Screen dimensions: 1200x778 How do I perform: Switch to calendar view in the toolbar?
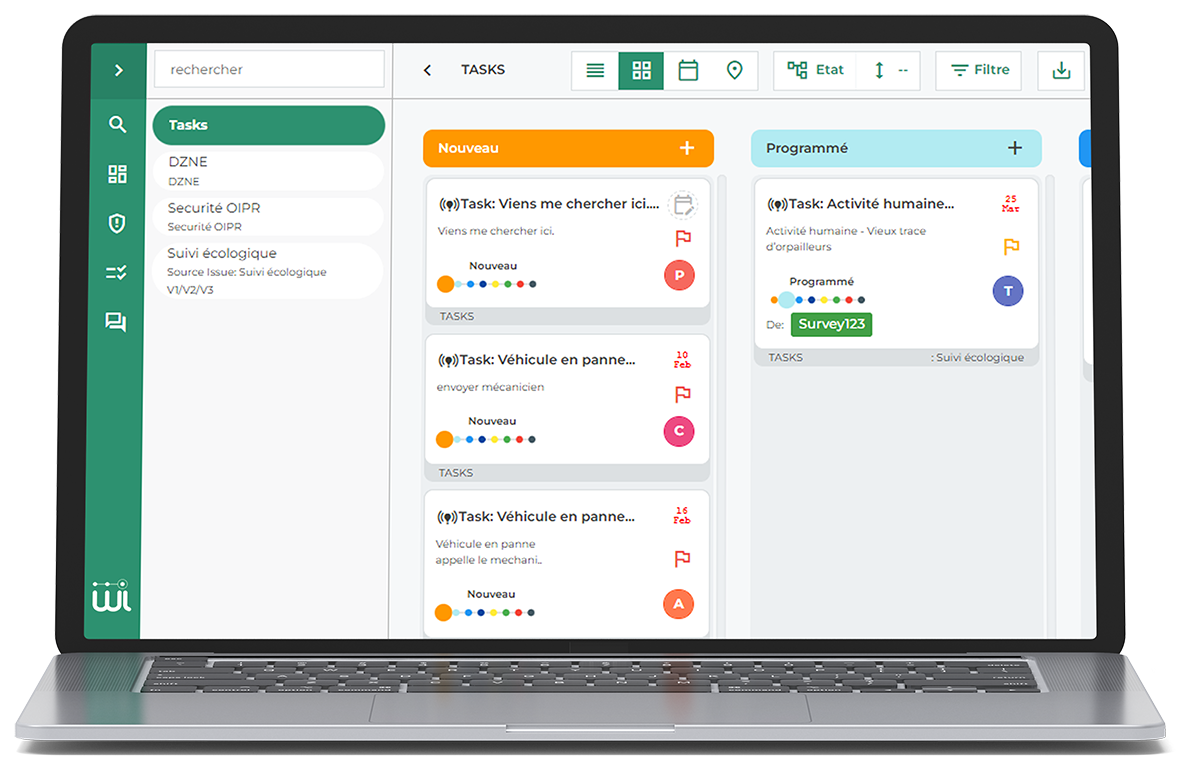pyautogui.click(x=688, y=70)
